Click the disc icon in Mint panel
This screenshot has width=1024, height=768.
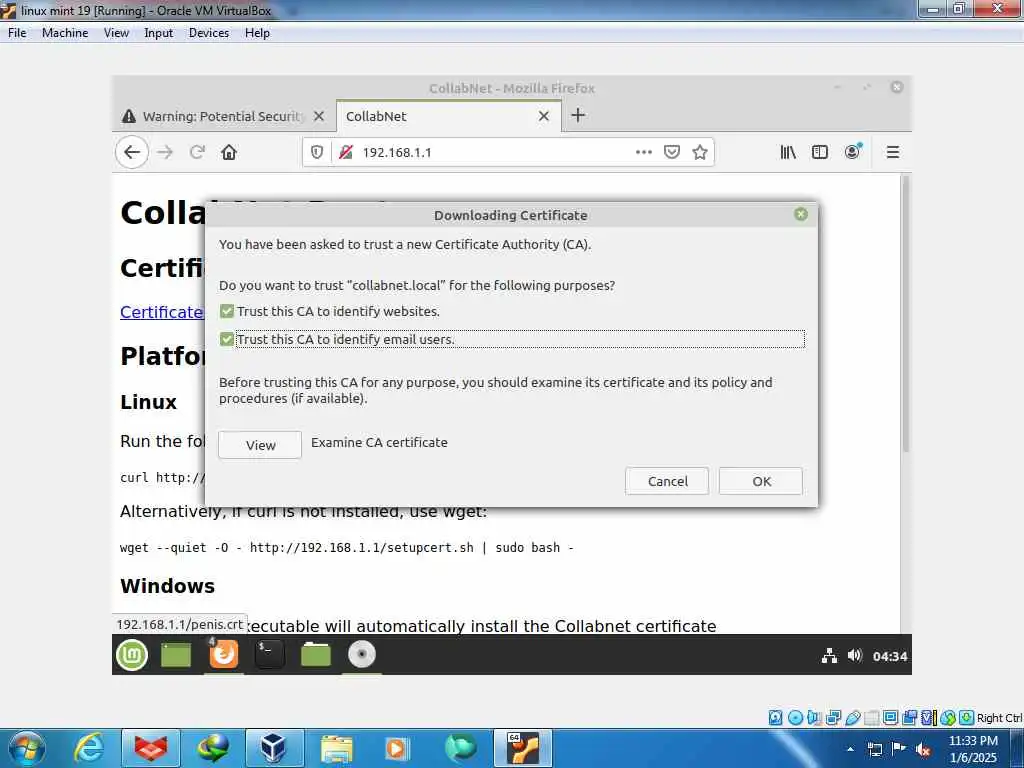[x=362, y=654]
